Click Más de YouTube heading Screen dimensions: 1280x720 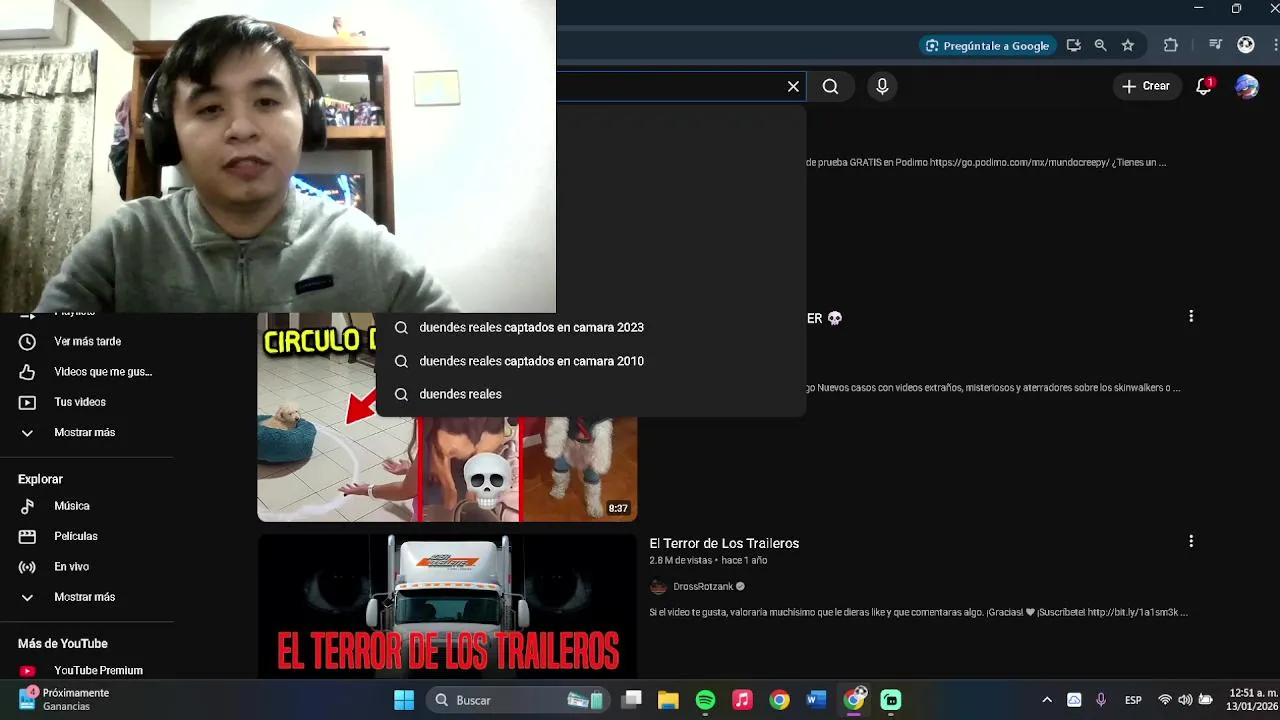63,644
